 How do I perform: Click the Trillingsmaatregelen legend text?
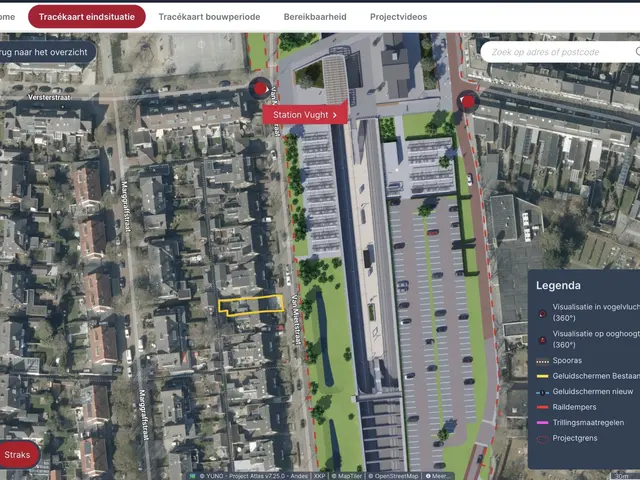pyautogui.click(x=588, y=422)
